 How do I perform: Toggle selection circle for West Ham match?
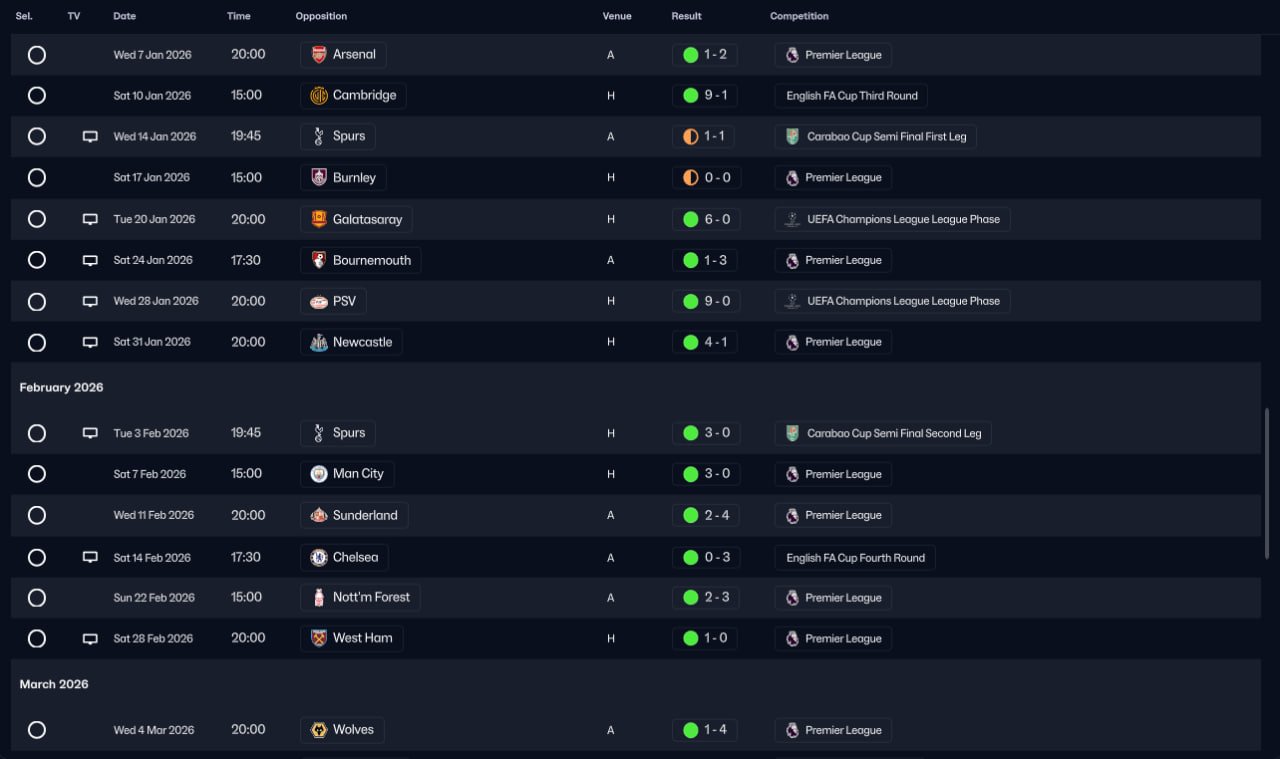pos(37,638)
